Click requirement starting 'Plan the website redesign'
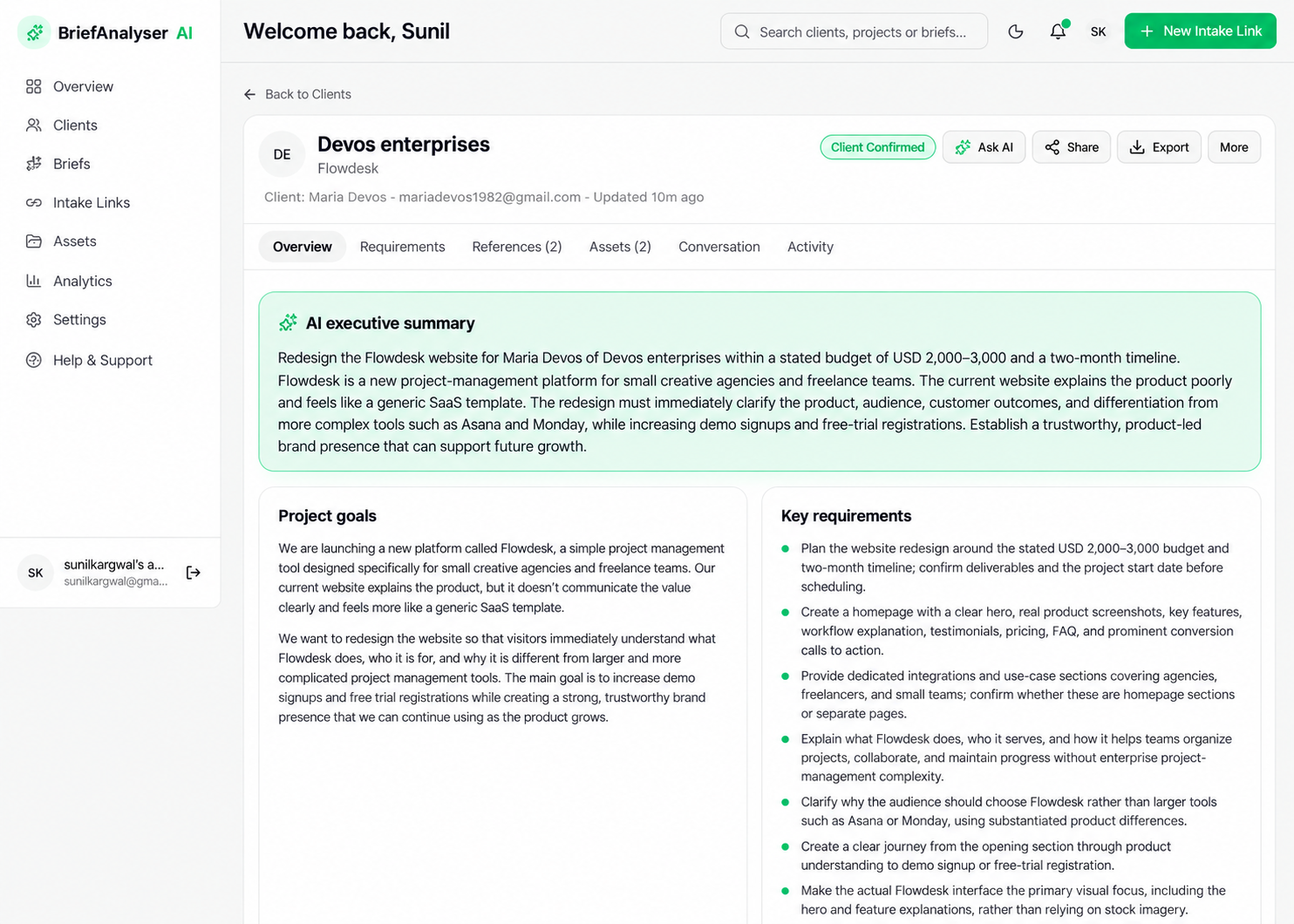1294x924 pixels. (x=1015, y=567)
